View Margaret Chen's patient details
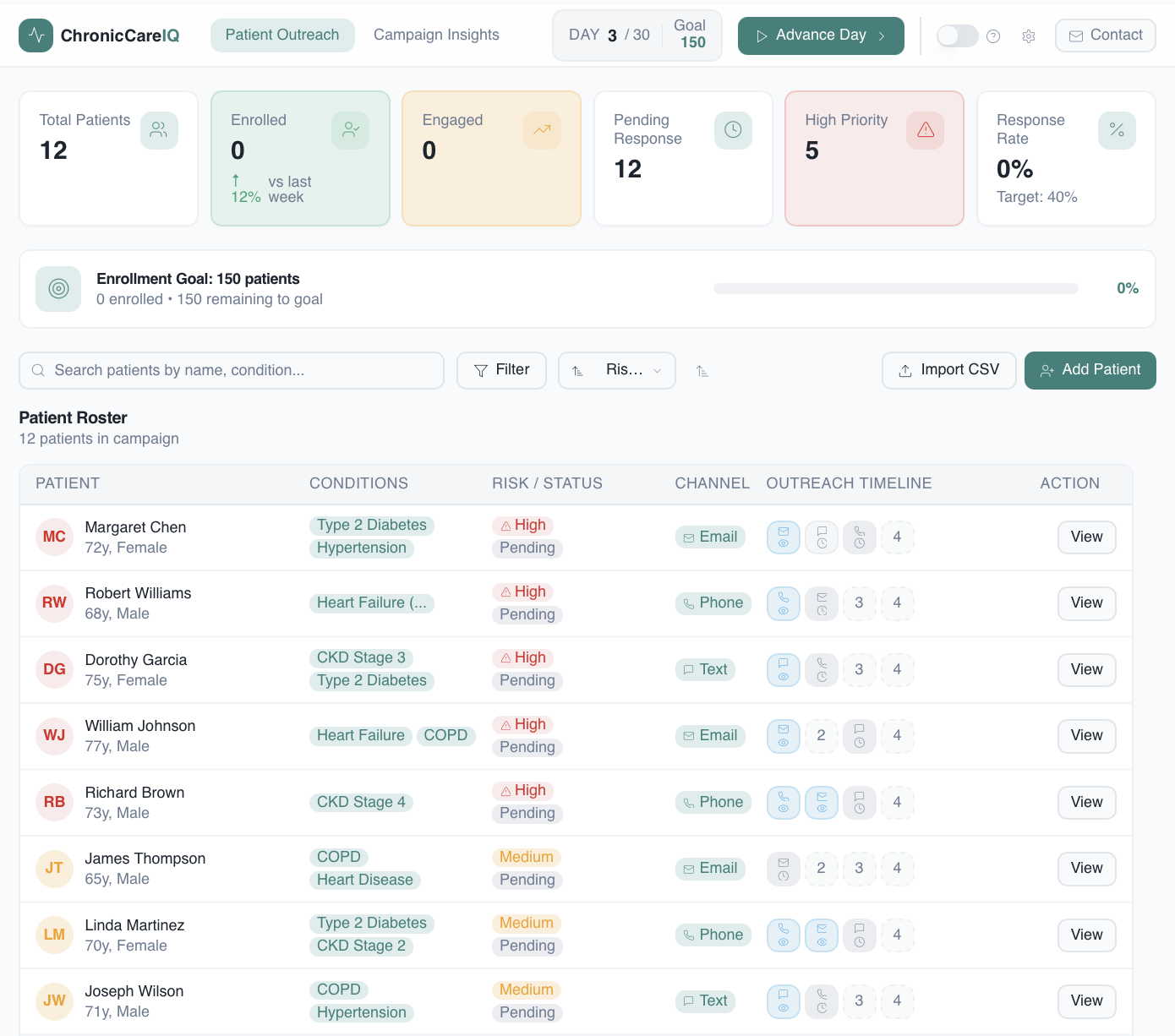1175x1036 pixels. pyautogui.click(x=1087, y=537)
